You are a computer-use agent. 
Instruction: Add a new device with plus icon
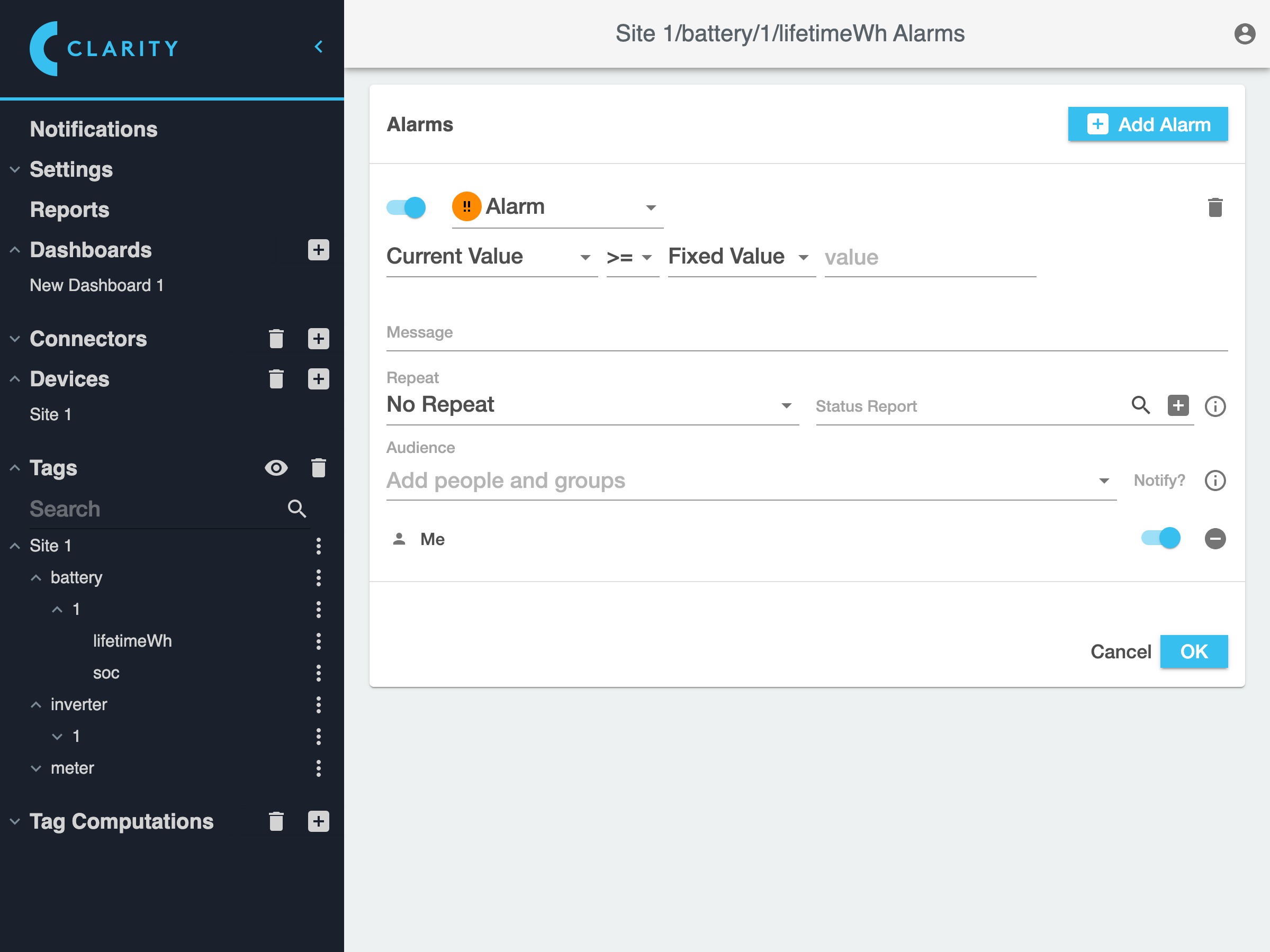click(318, 379)
